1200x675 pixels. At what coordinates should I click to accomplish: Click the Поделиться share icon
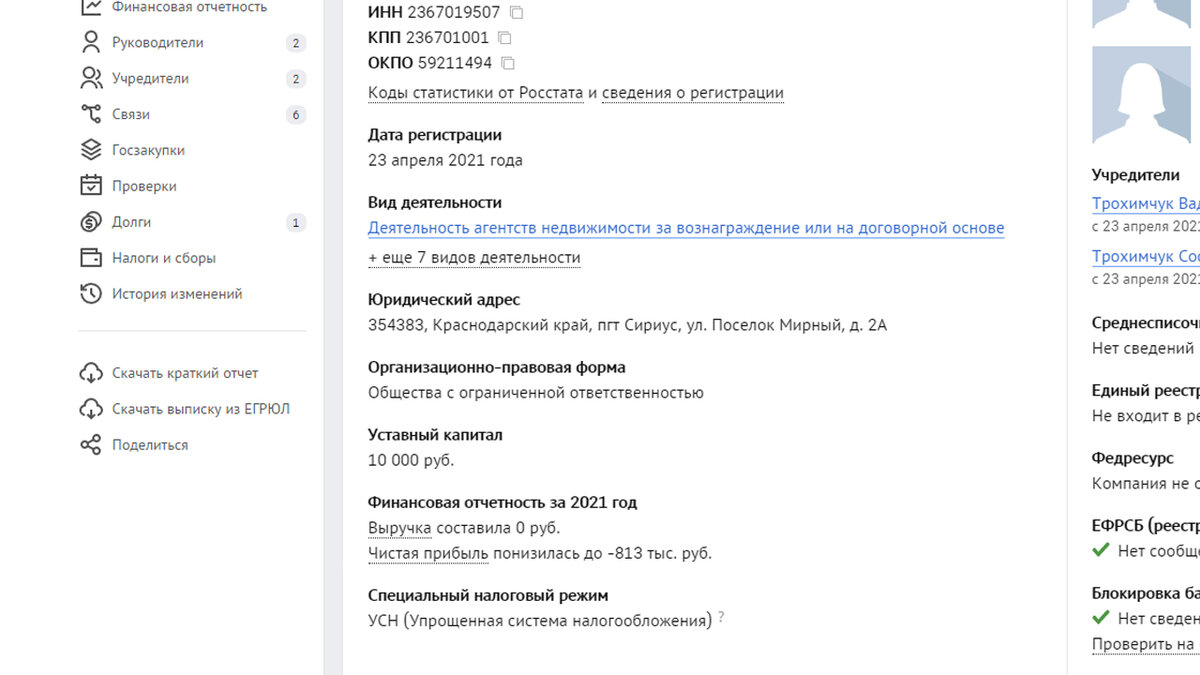(x=91, y=445)
